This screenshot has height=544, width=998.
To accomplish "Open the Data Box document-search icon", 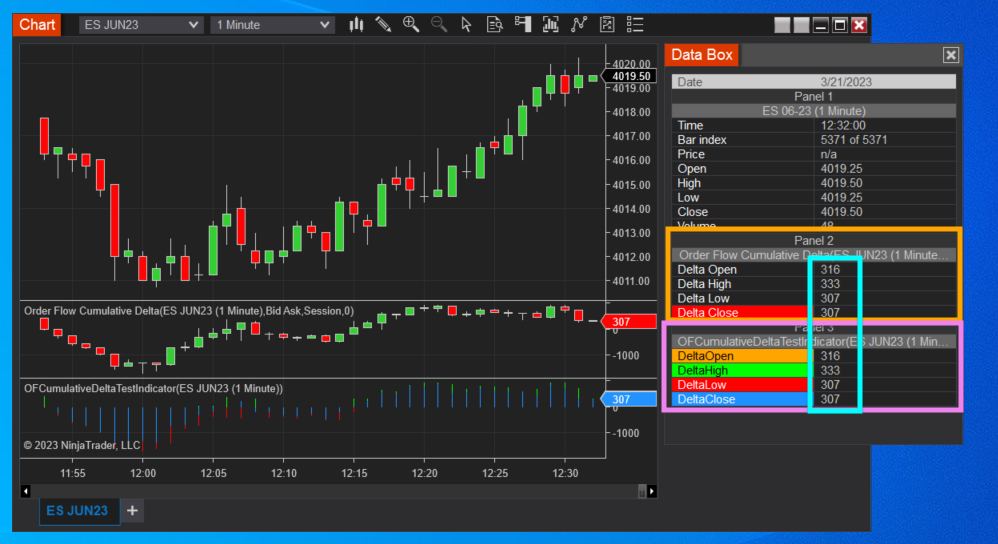I will (495, 25).
